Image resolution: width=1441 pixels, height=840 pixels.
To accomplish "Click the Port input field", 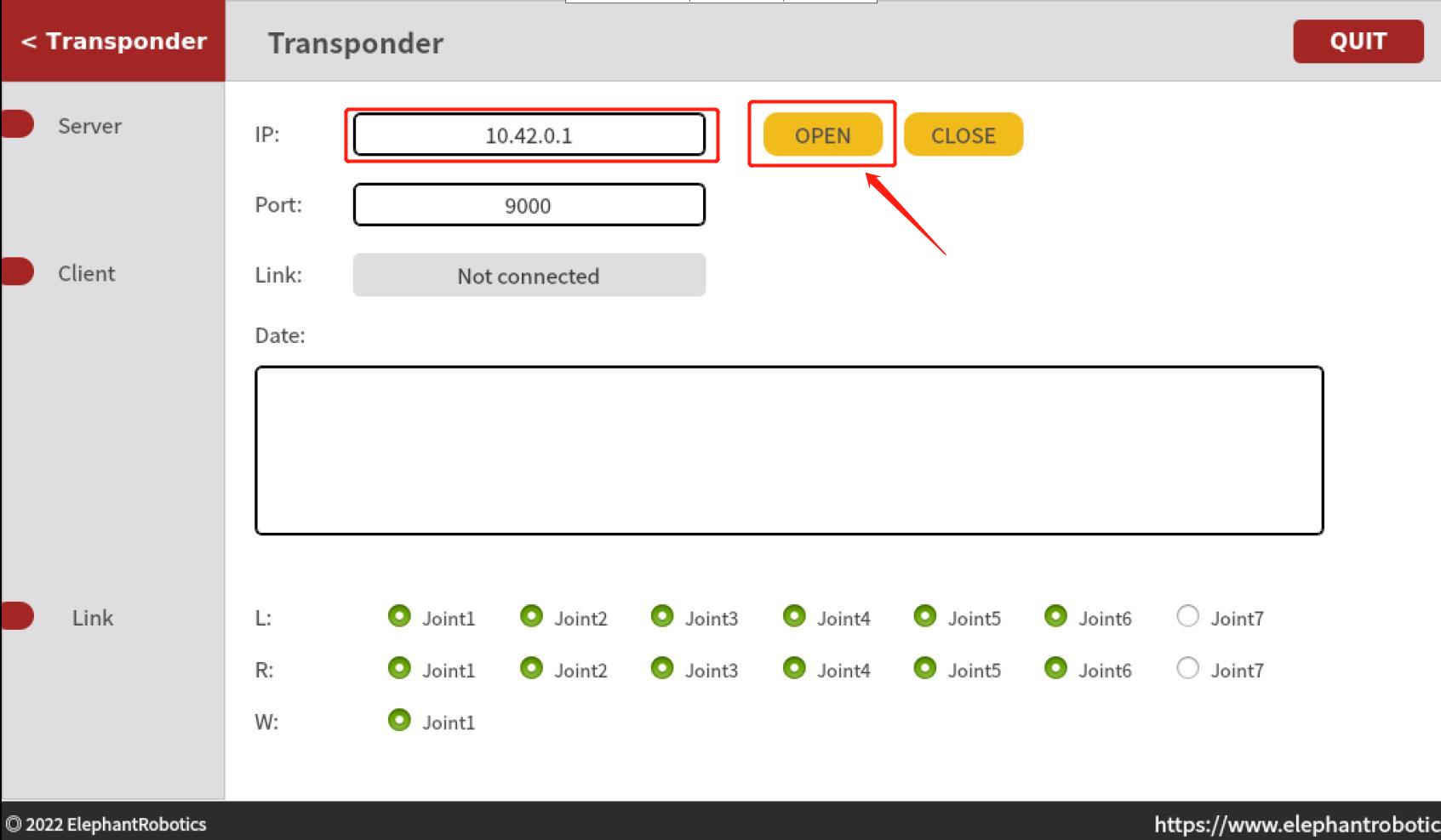I will (529, 205).
